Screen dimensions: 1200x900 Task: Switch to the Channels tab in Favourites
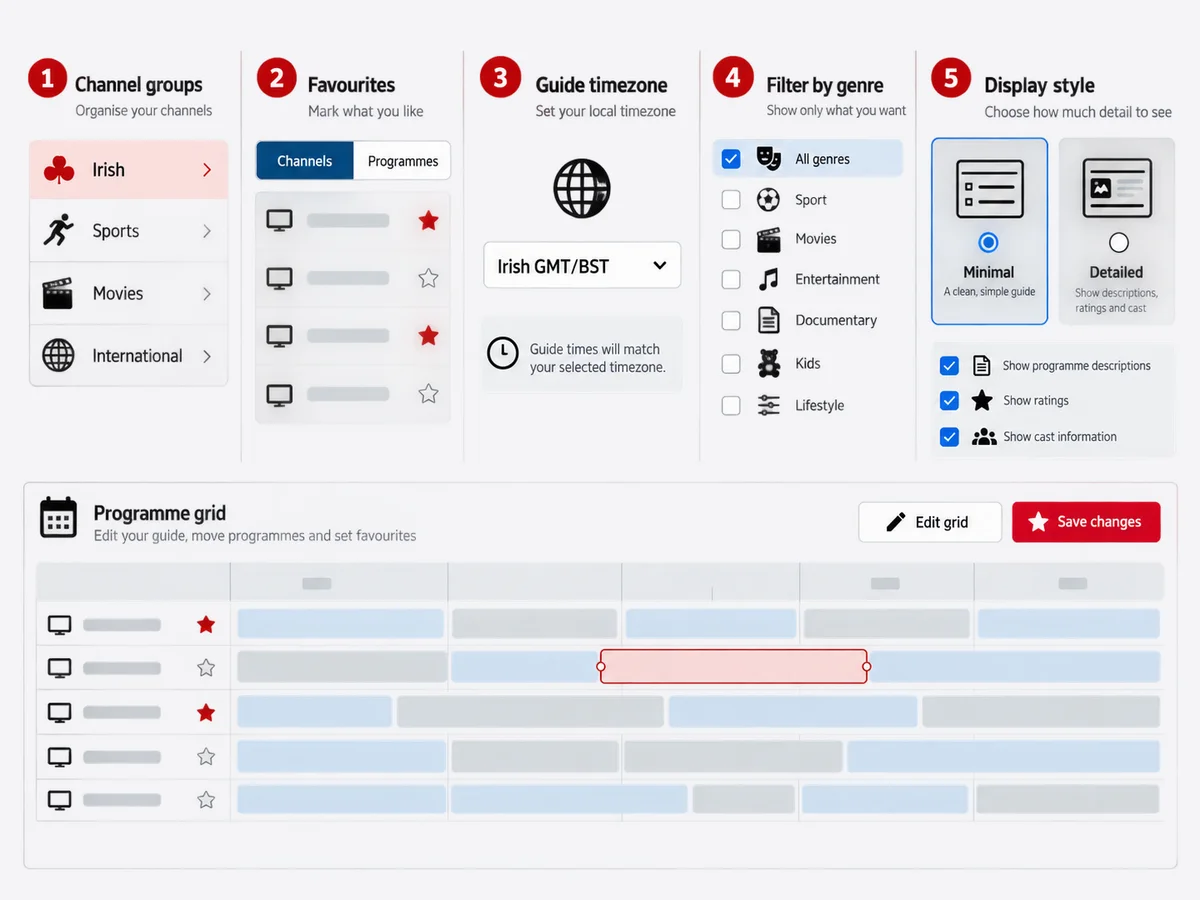point(305,160)
